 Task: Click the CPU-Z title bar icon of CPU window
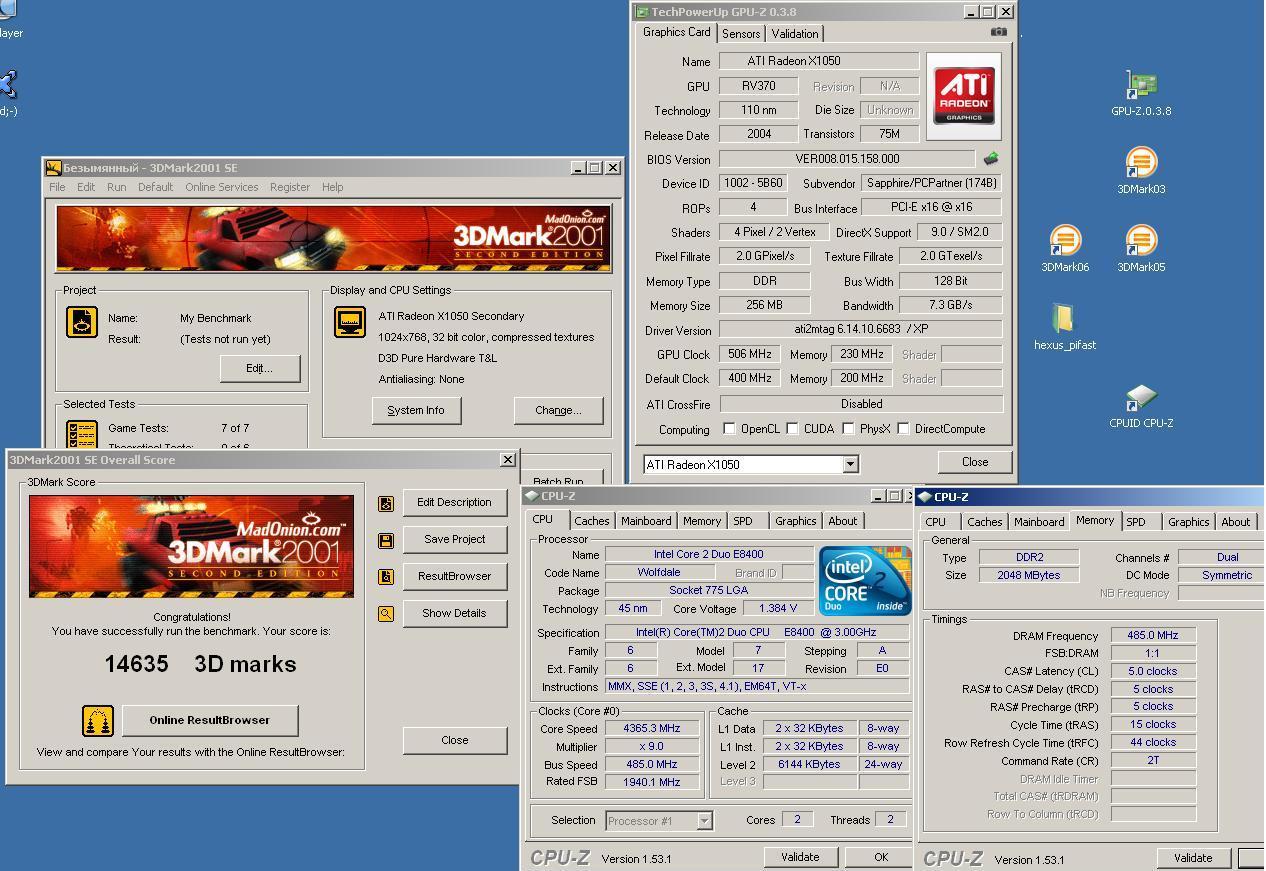[532, 496]
